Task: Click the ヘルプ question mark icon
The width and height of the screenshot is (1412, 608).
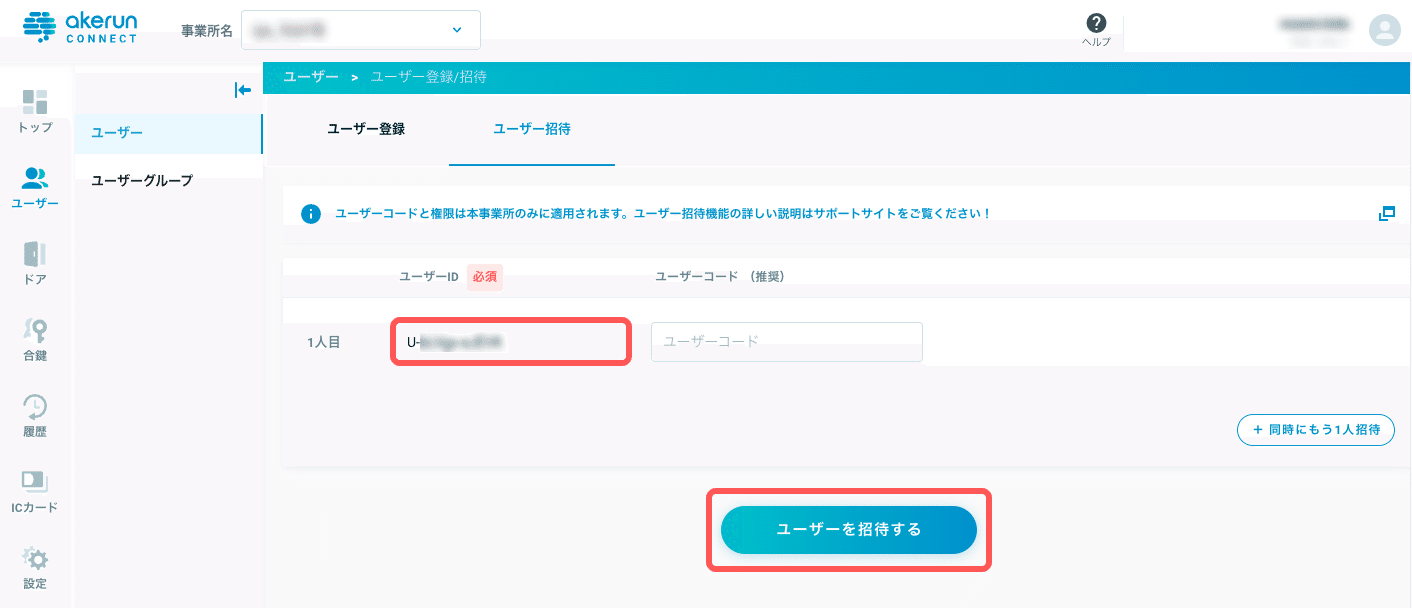Action: [1096, 24]
